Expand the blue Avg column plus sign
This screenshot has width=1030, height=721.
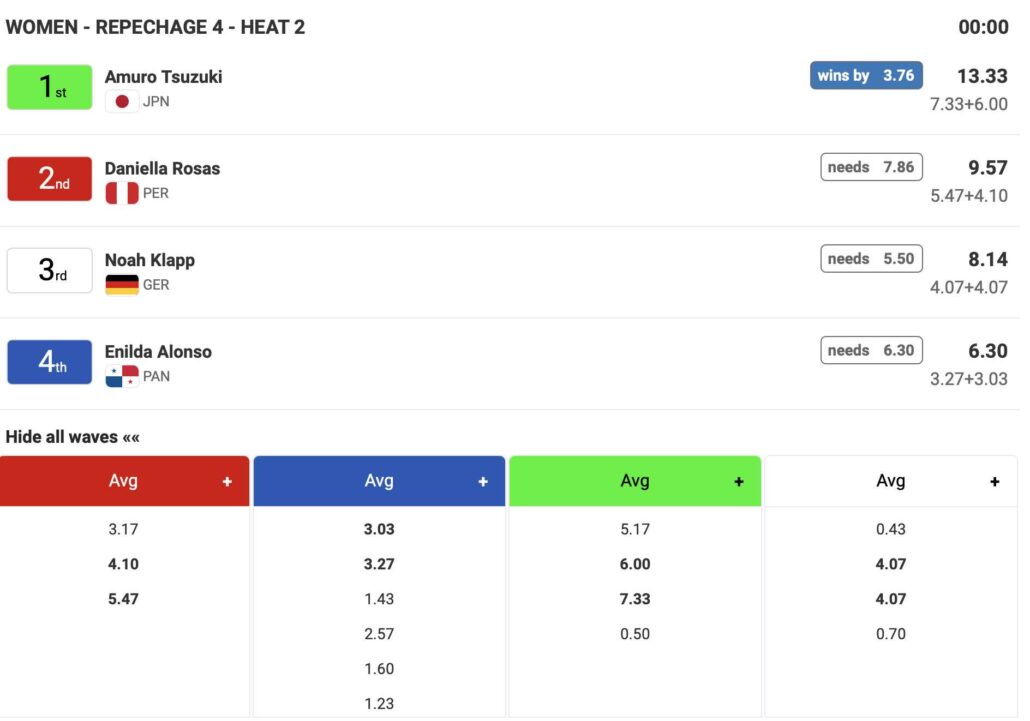pyautogui.click(x=483, y=482)
